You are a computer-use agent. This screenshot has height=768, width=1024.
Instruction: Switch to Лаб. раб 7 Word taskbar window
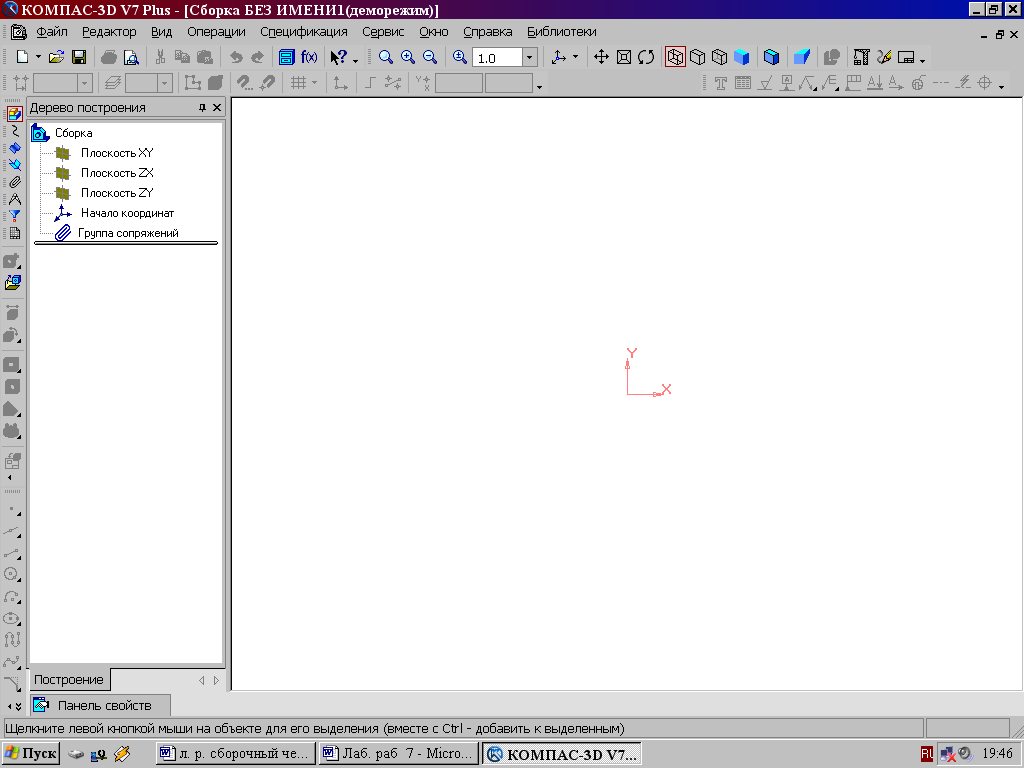coord(399,754)
